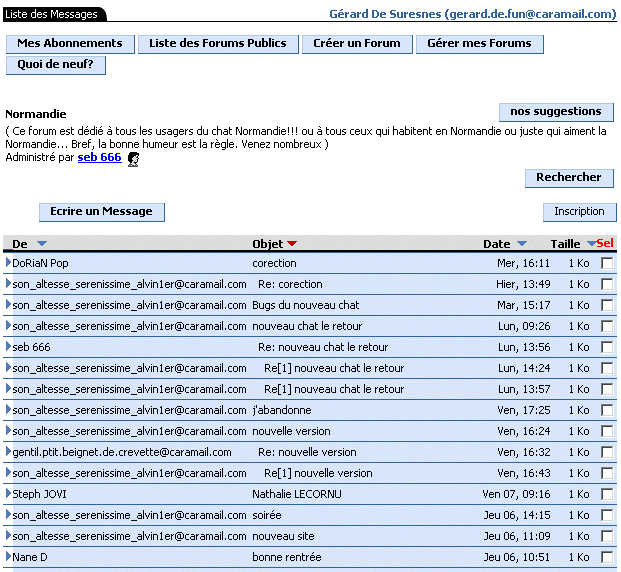Expand arrow on seb 666 message row
This screenshot has height=572, width=621.
(8, 346)
